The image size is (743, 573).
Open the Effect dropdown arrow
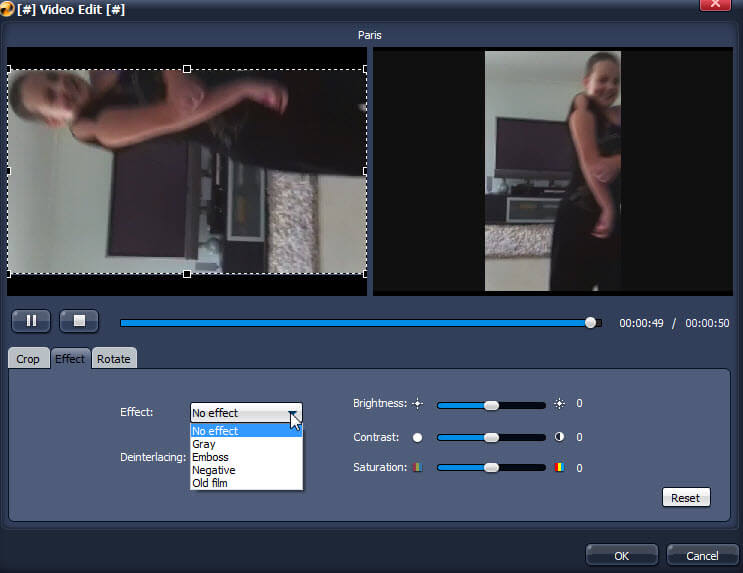(293, 413)
